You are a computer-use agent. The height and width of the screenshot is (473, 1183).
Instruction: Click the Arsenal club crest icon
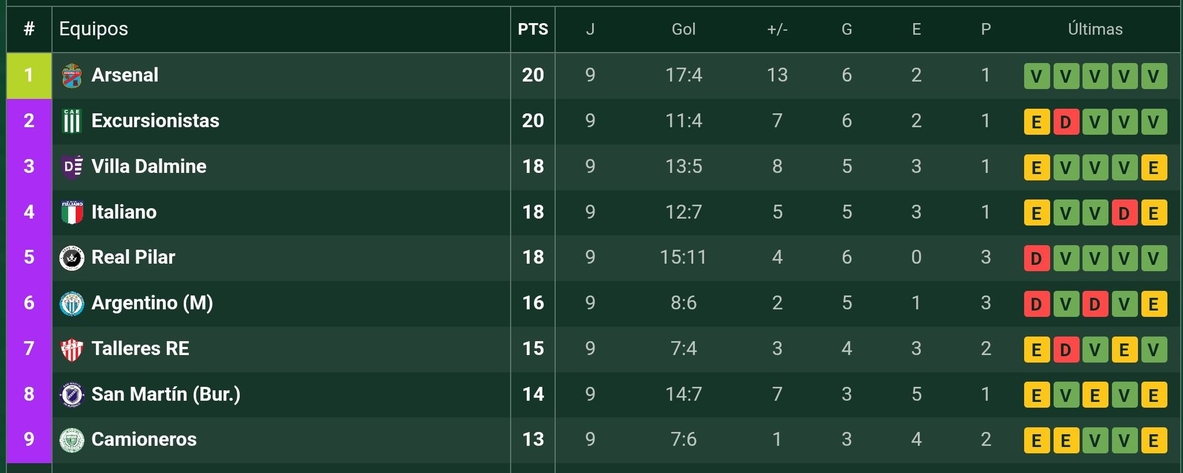point(71,75)
